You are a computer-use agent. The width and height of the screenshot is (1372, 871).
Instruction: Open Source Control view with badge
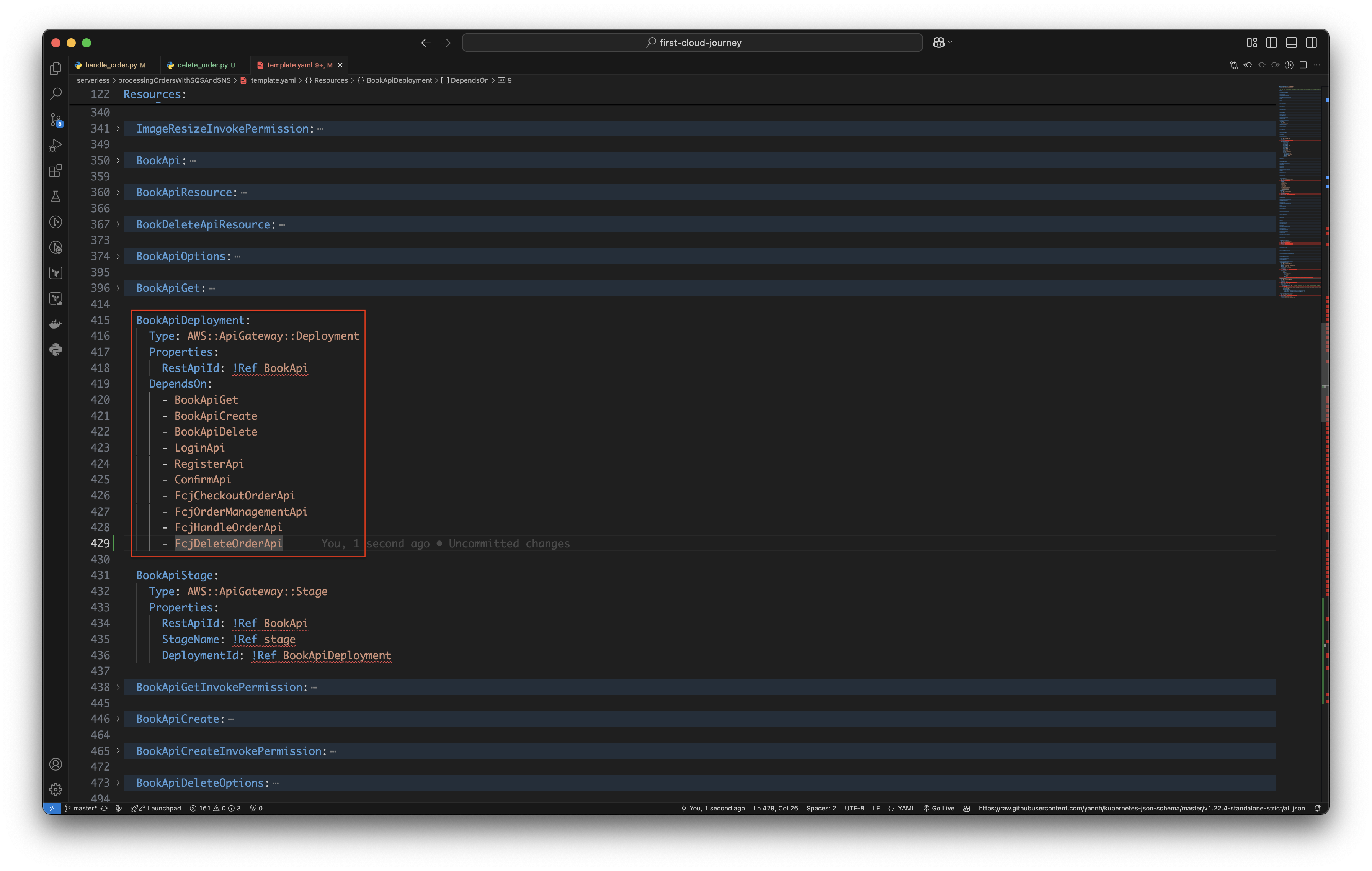click(x=55, y=120)
